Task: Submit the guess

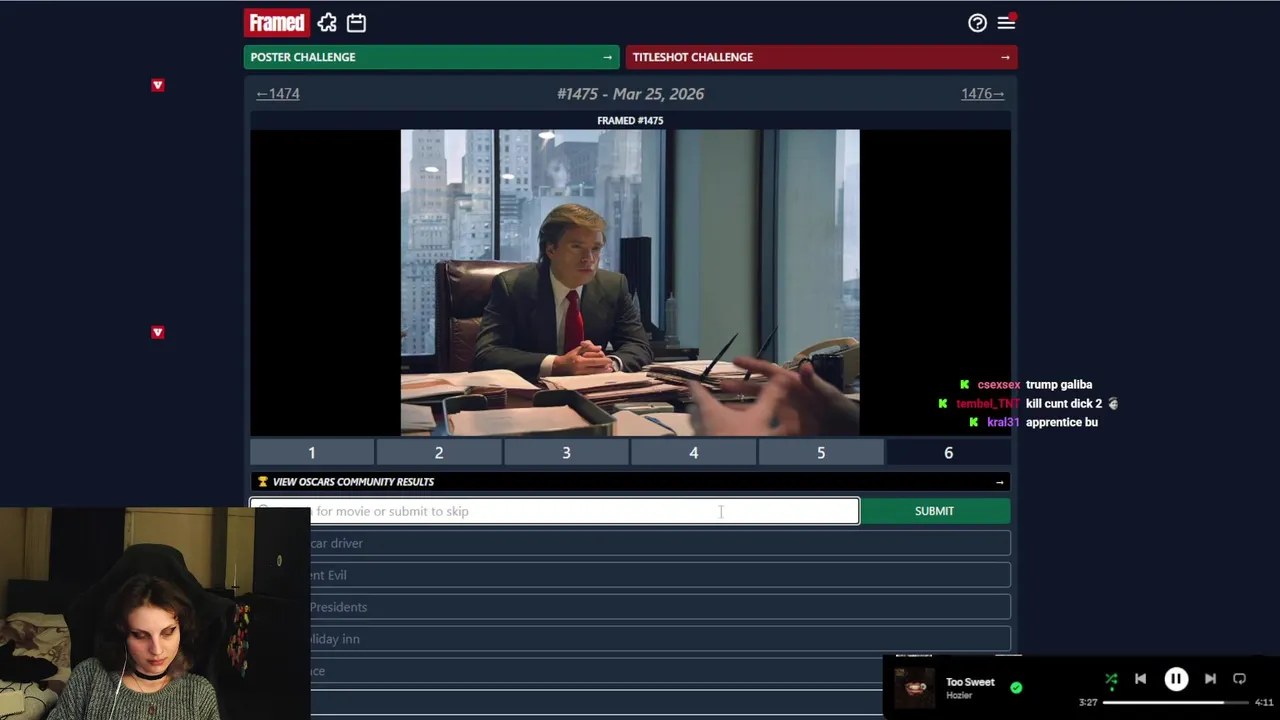Action: 934,511
